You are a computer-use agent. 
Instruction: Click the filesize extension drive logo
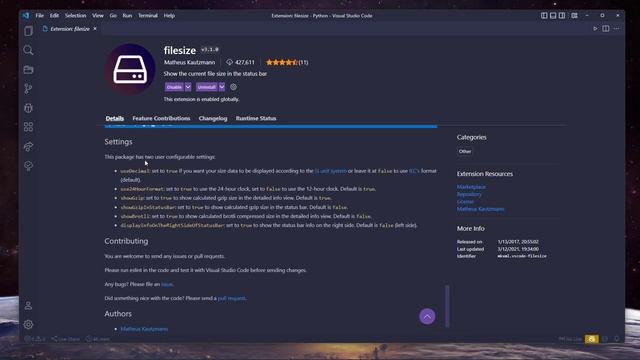pyautogui.click(x=130, y=69)
